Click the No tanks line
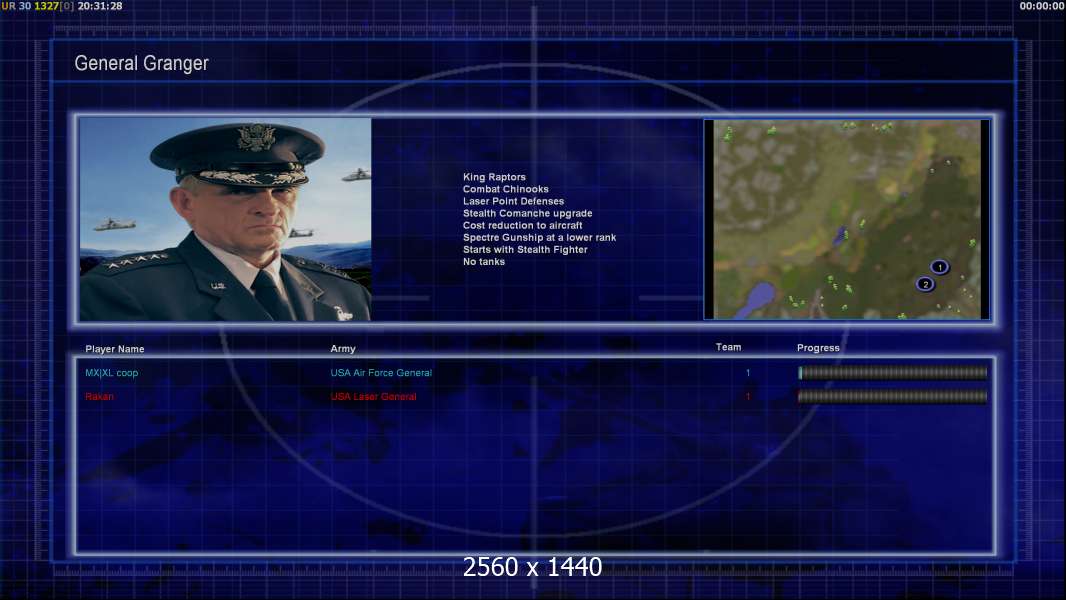The image size is (1066, 600). click(484, 262)
